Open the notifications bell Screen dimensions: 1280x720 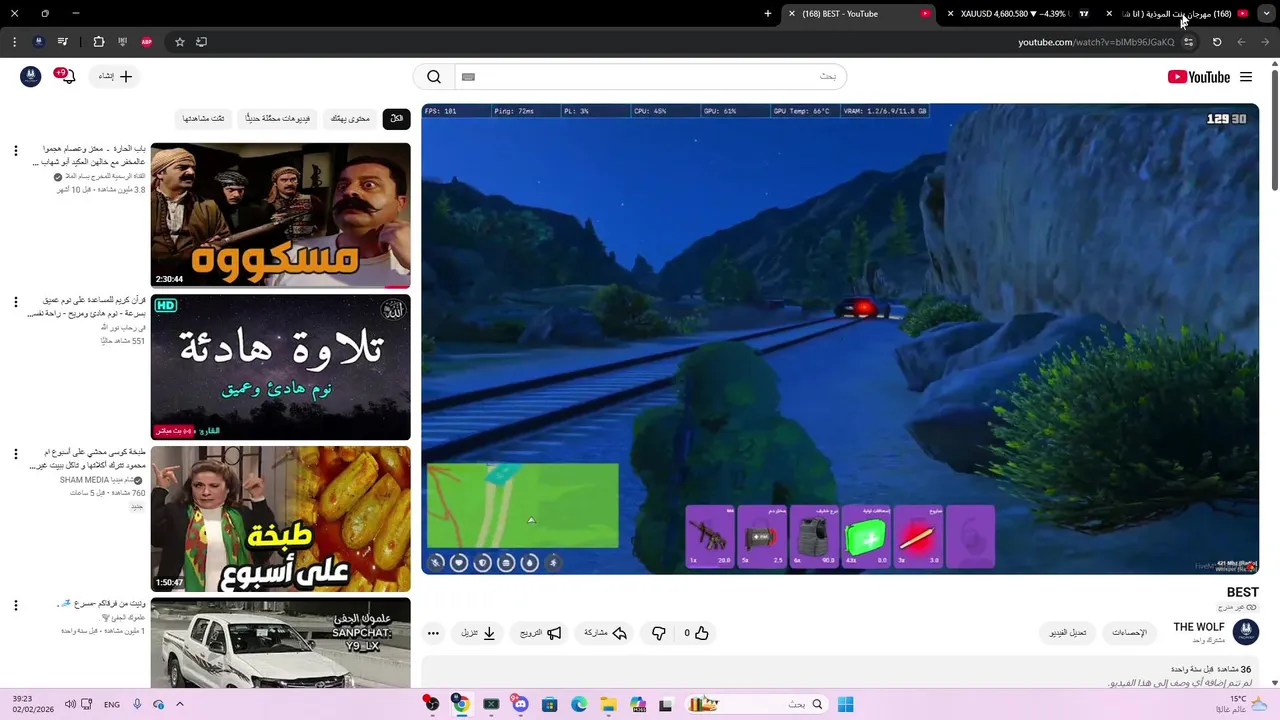click(x=67, y=76)
